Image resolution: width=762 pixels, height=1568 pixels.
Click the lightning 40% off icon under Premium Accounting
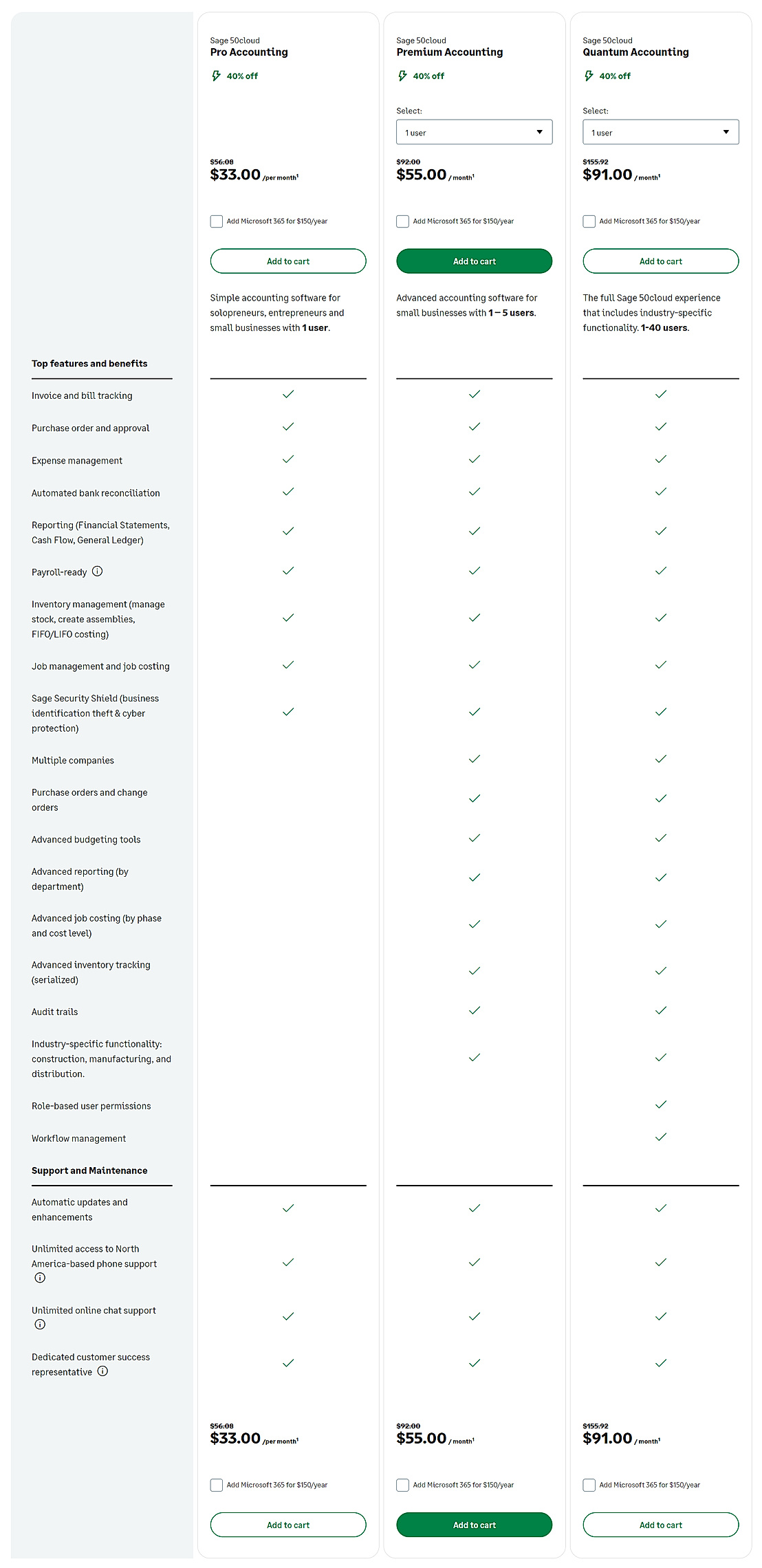pyautogui.click(x=402, y=76)
